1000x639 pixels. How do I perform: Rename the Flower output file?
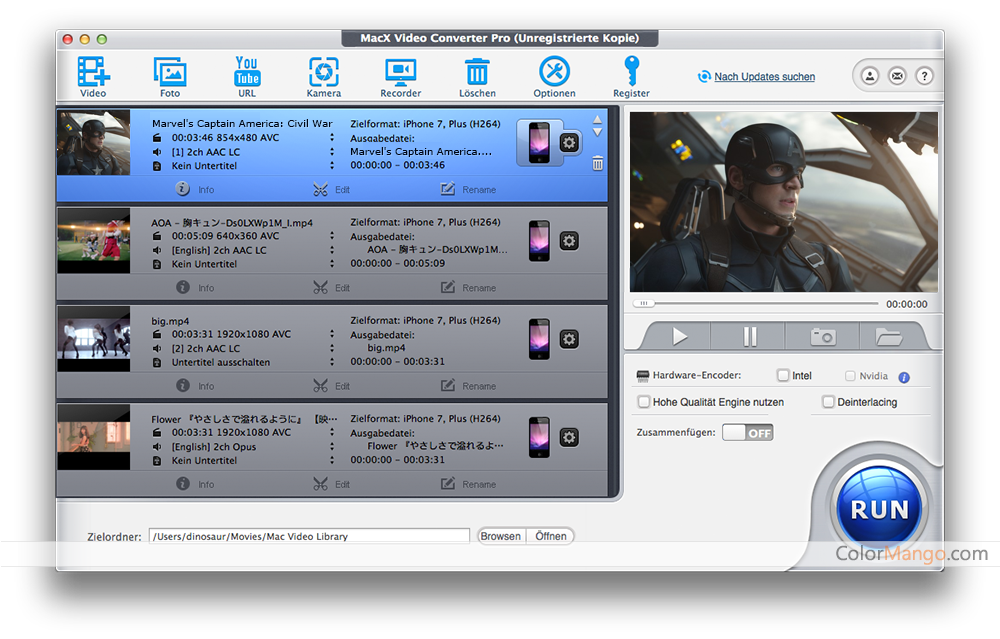coord(468,484)
